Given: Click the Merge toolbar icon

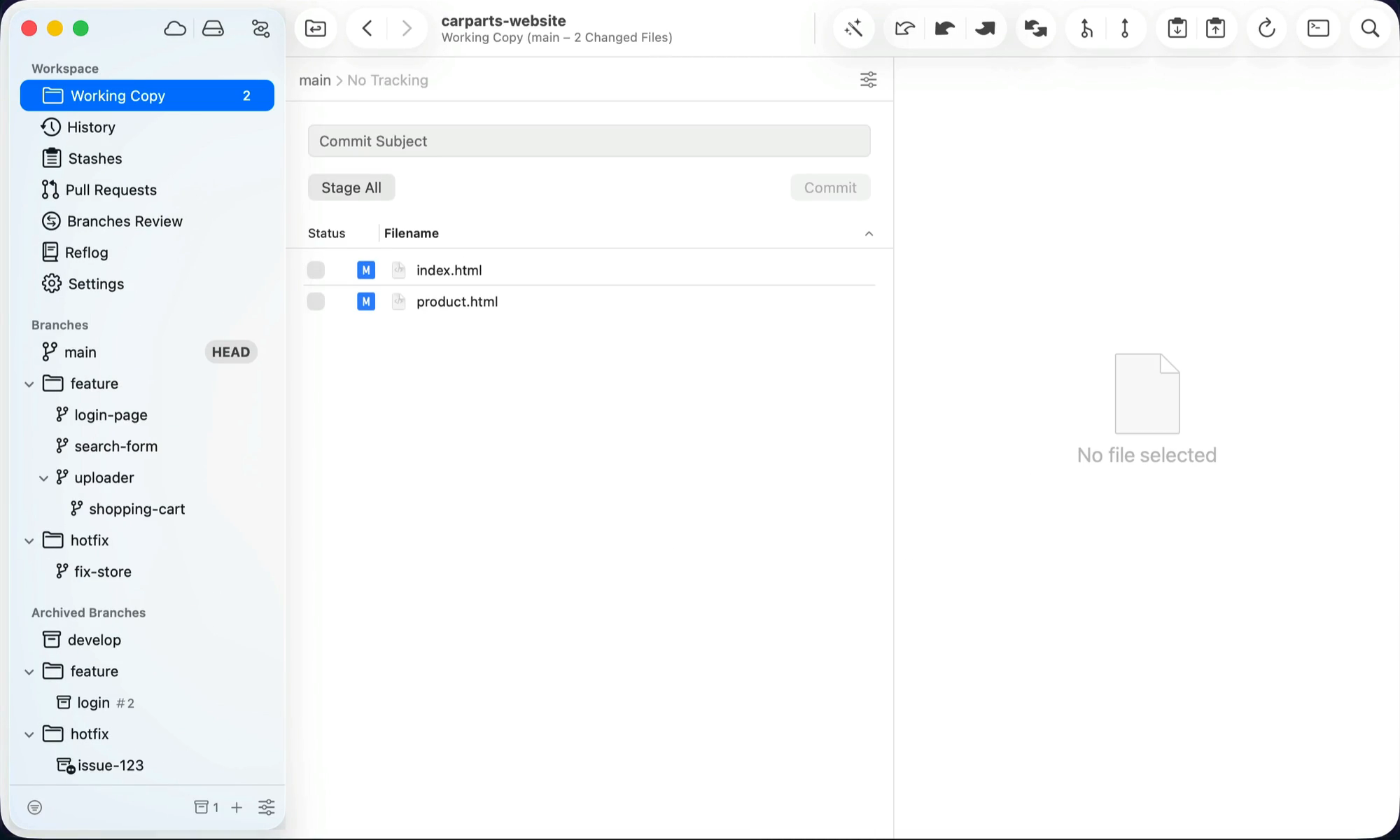Looking at the screenshot, I should coord(1086,28).
